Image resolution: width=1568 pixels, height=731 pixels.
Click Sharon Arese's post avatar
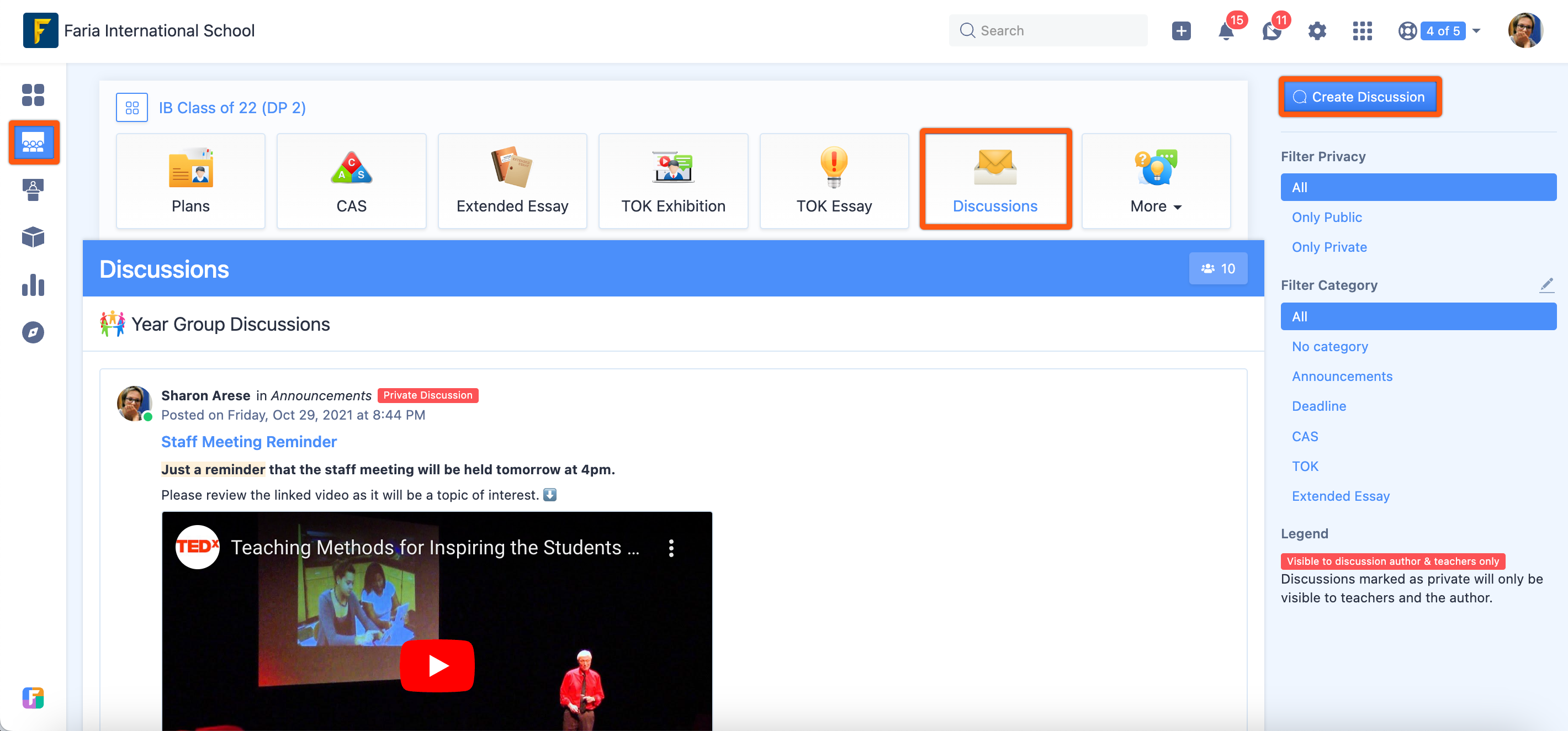pyautogui.click(x=135, y=404)
